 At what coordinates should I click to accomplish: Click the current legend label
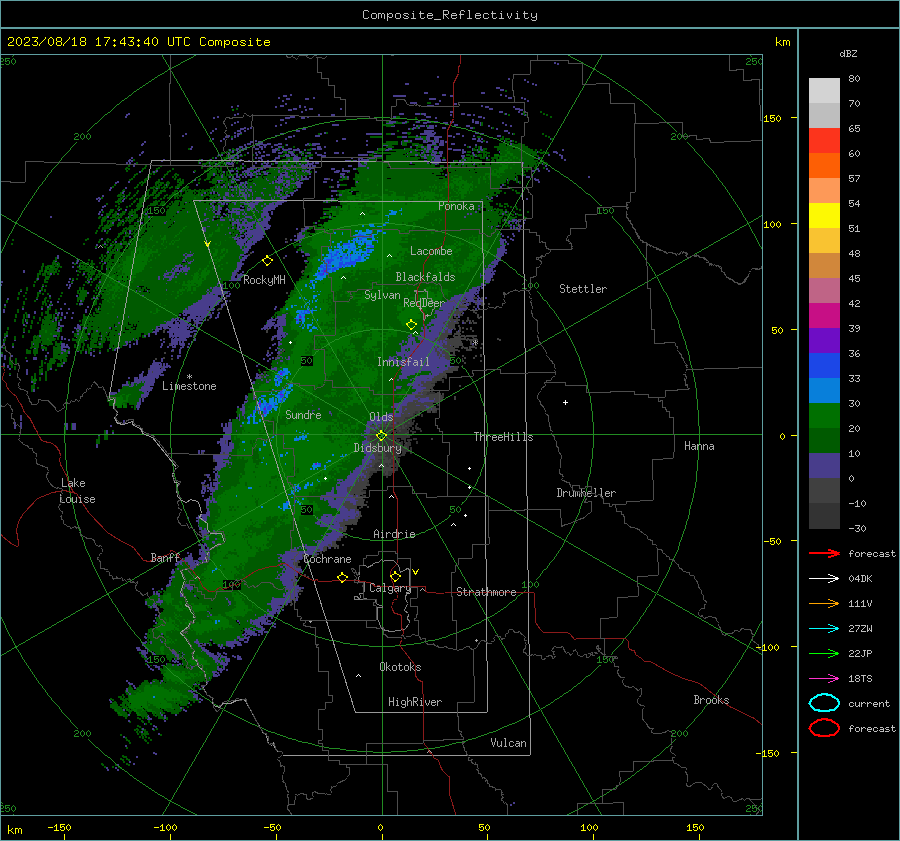pyautogui.click(x=869, y=703)
